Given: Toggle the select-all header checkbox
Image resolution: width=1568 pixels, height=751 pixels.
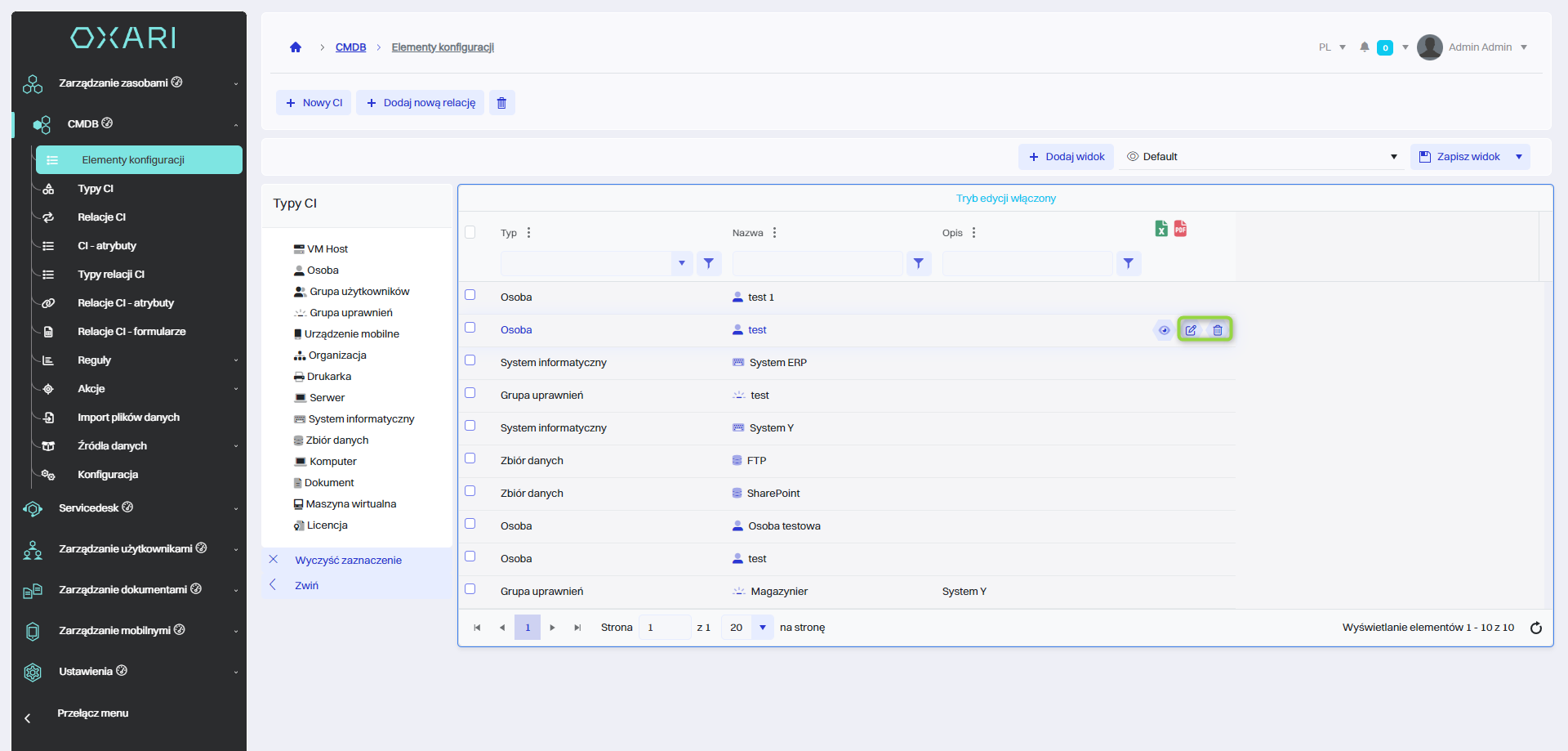Looking at the screenshot, I should click(470, 232).
